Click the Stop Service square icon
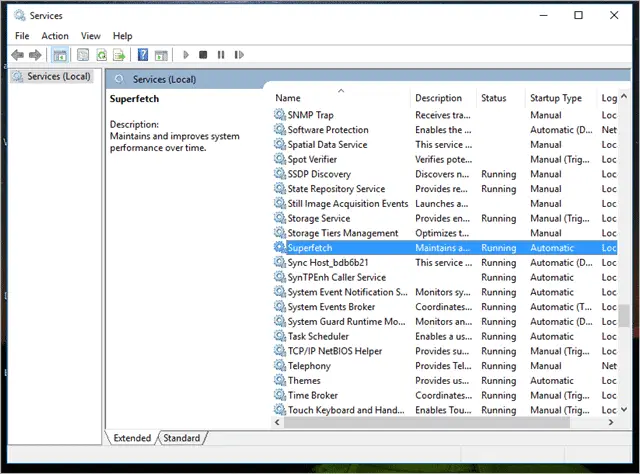 coord(203,55)
